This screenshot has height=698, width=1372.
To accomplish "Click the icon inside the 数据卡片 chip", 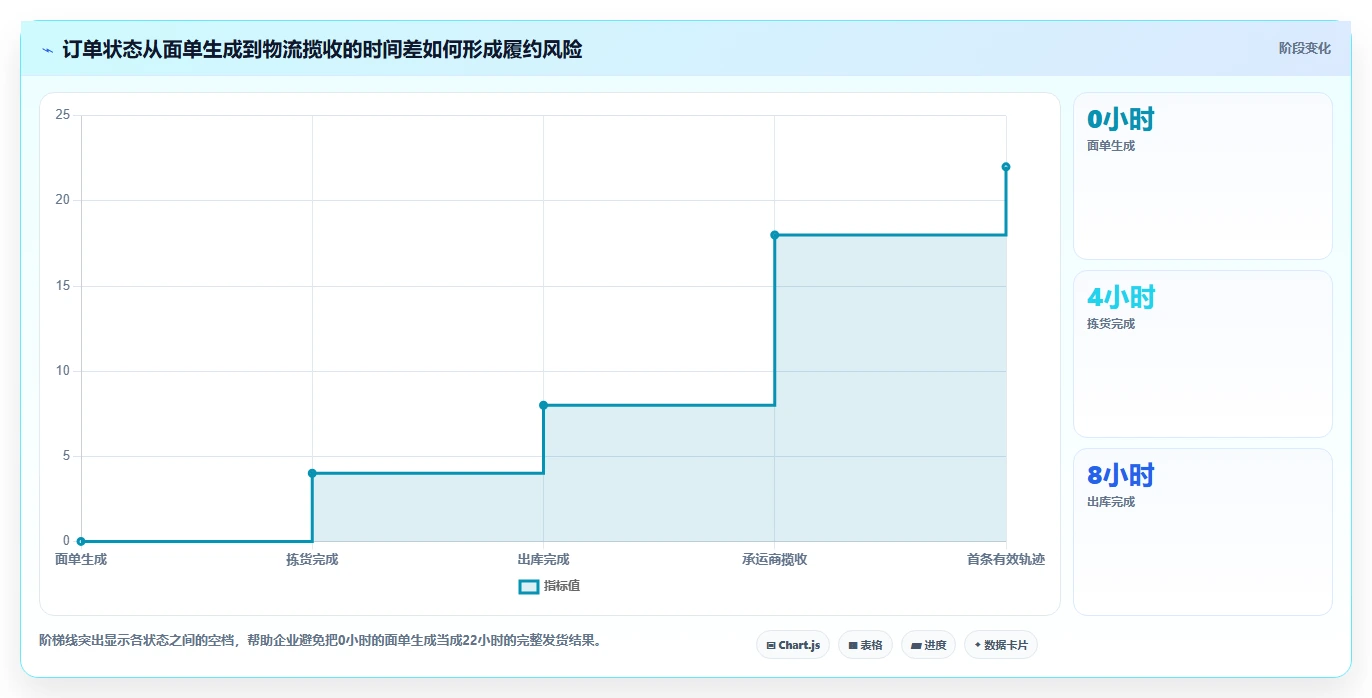I will pos(977,646).
